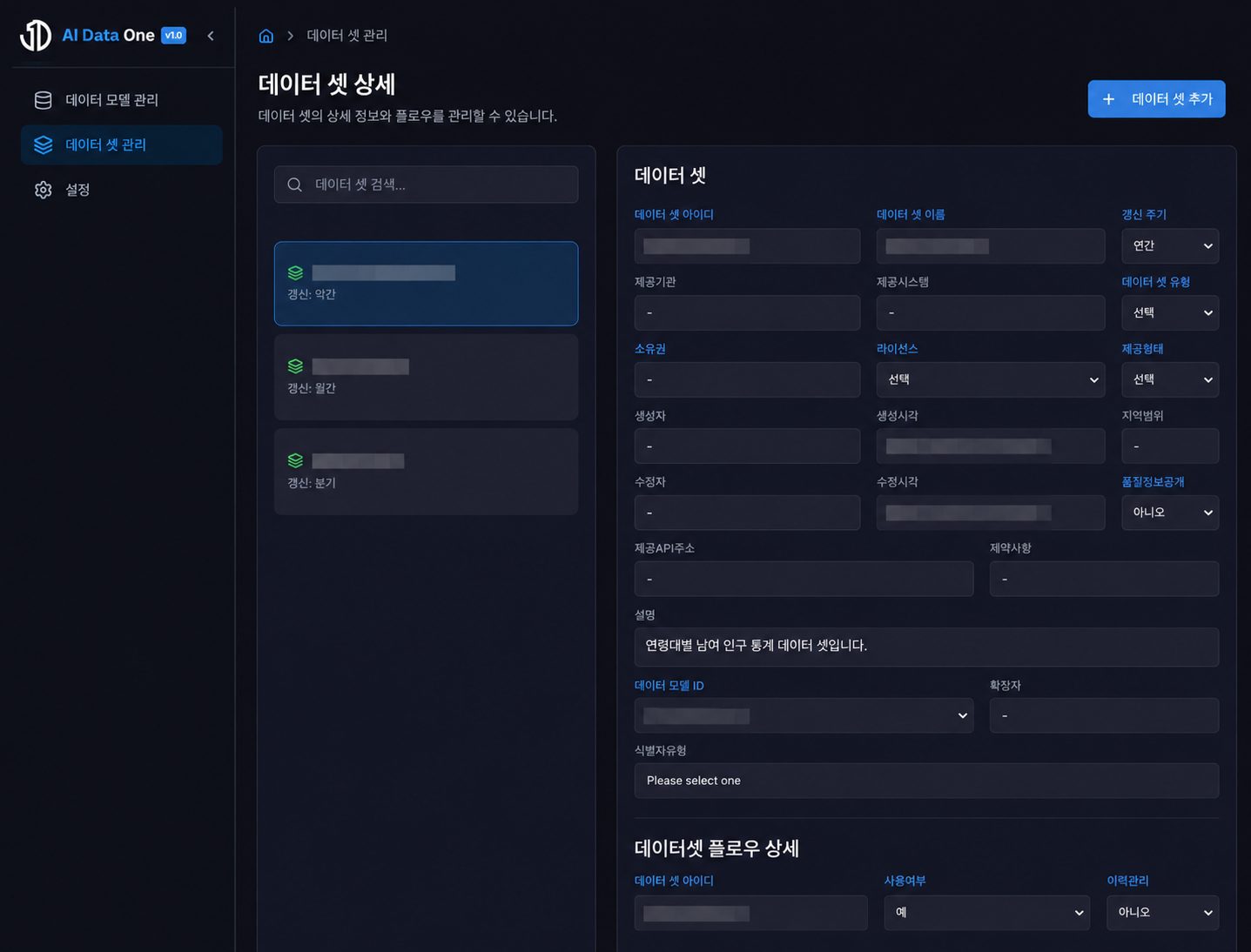Click the 생성자 input field
Image resolution: width=1251 pixels, height=952 pixels.
[x=747, y=446]
